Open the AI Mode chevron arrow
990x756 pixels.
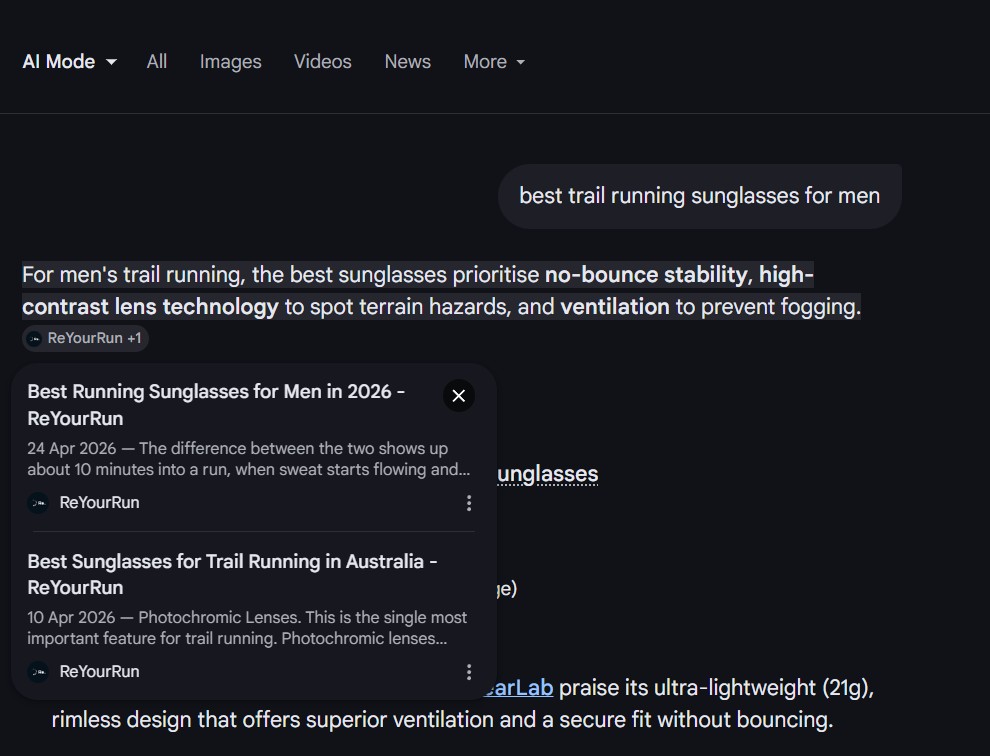tap(112, 62)
